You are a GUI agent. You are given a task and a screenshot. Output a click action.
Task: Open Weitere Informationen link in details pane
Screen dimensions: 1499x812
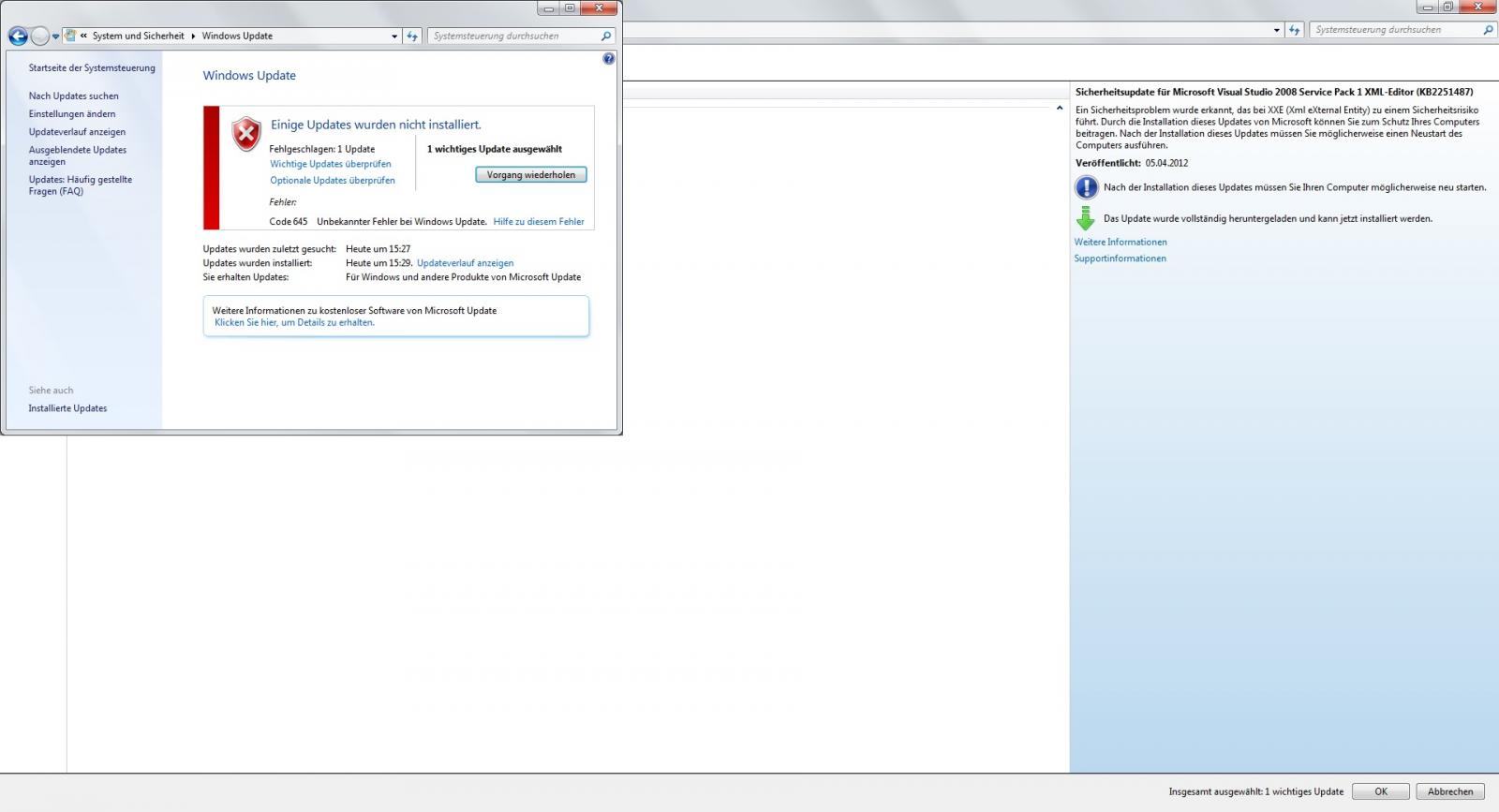(1121, 242)
